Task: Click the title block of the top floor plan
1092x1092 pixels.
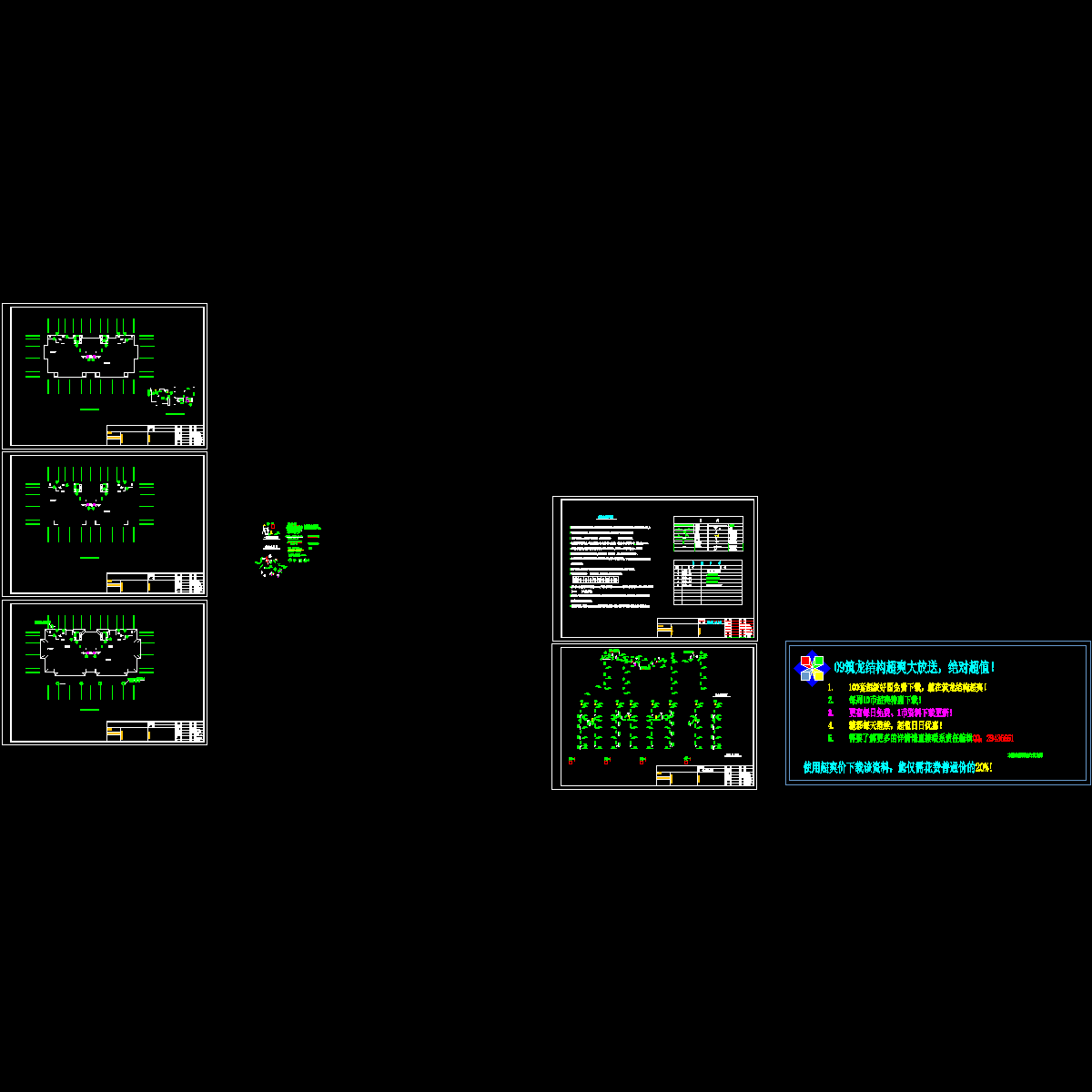Action: tap(155, 435)
